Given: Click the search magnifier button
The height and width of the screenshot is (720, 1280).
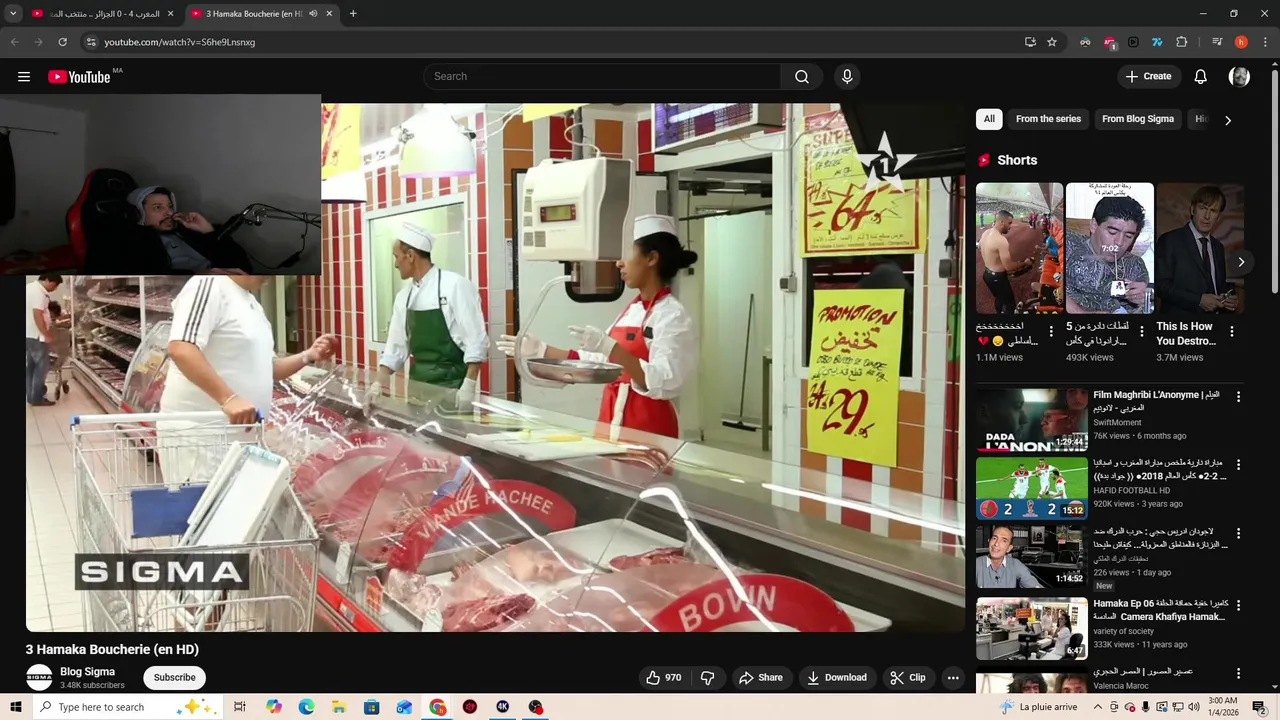Looking at the screenshot, I should 802,76.
